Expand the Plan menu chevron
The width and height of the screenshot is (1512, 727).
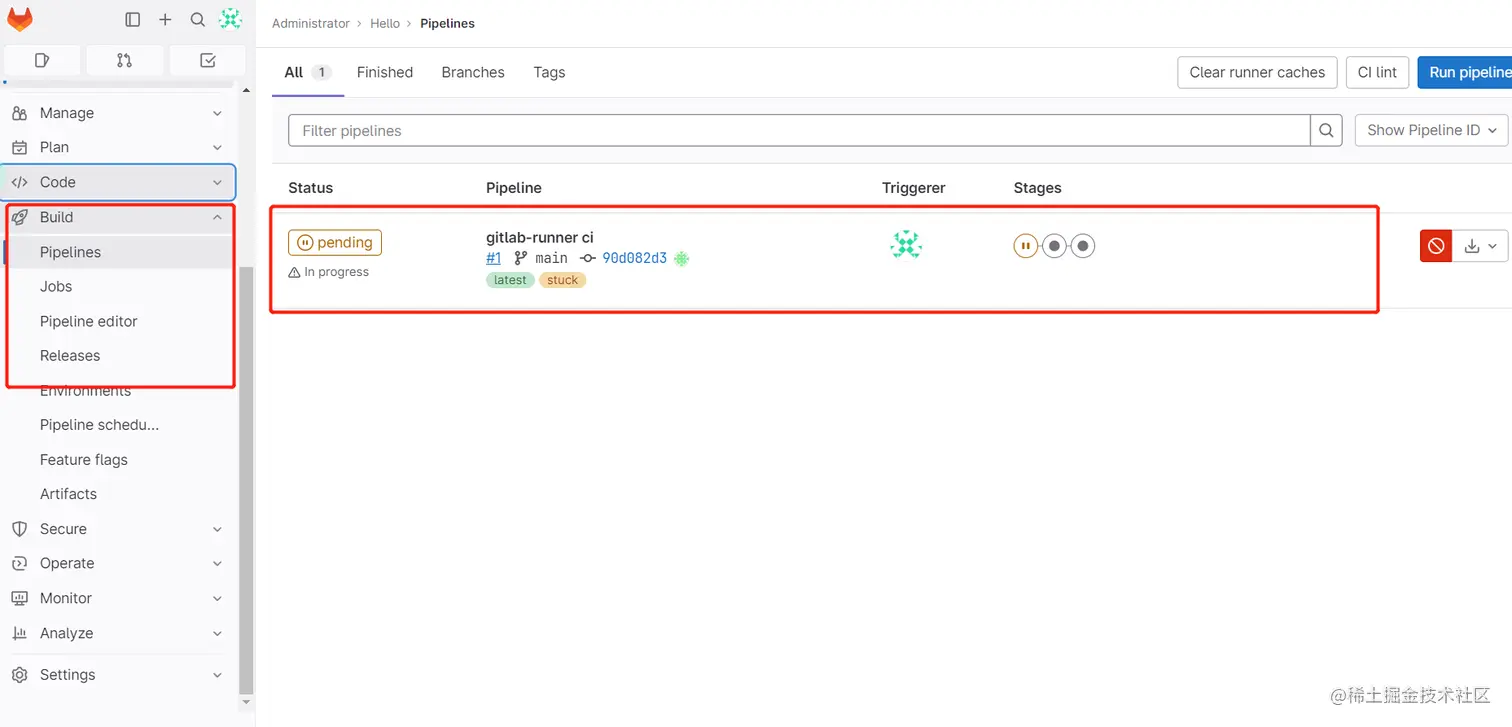tap(217, 148)
